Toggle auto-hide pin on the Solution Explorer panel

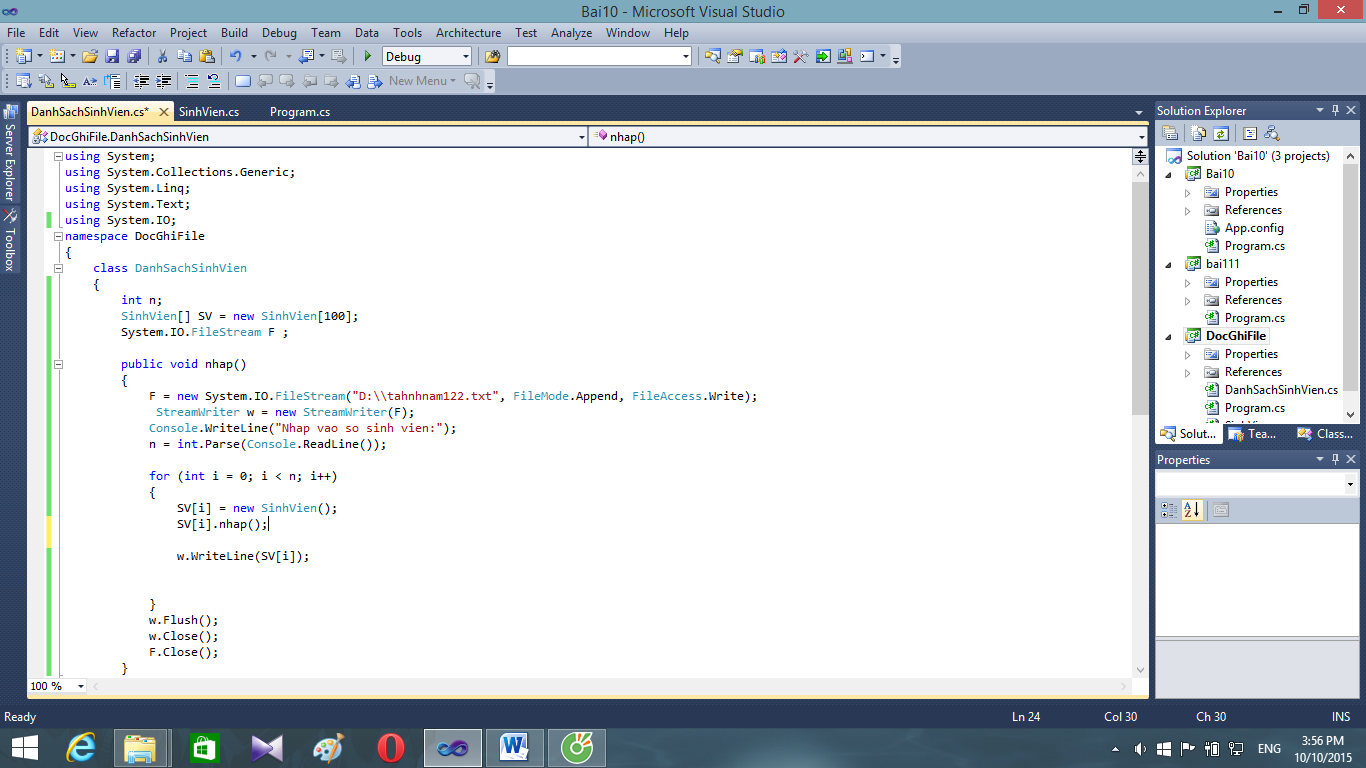1335,110
